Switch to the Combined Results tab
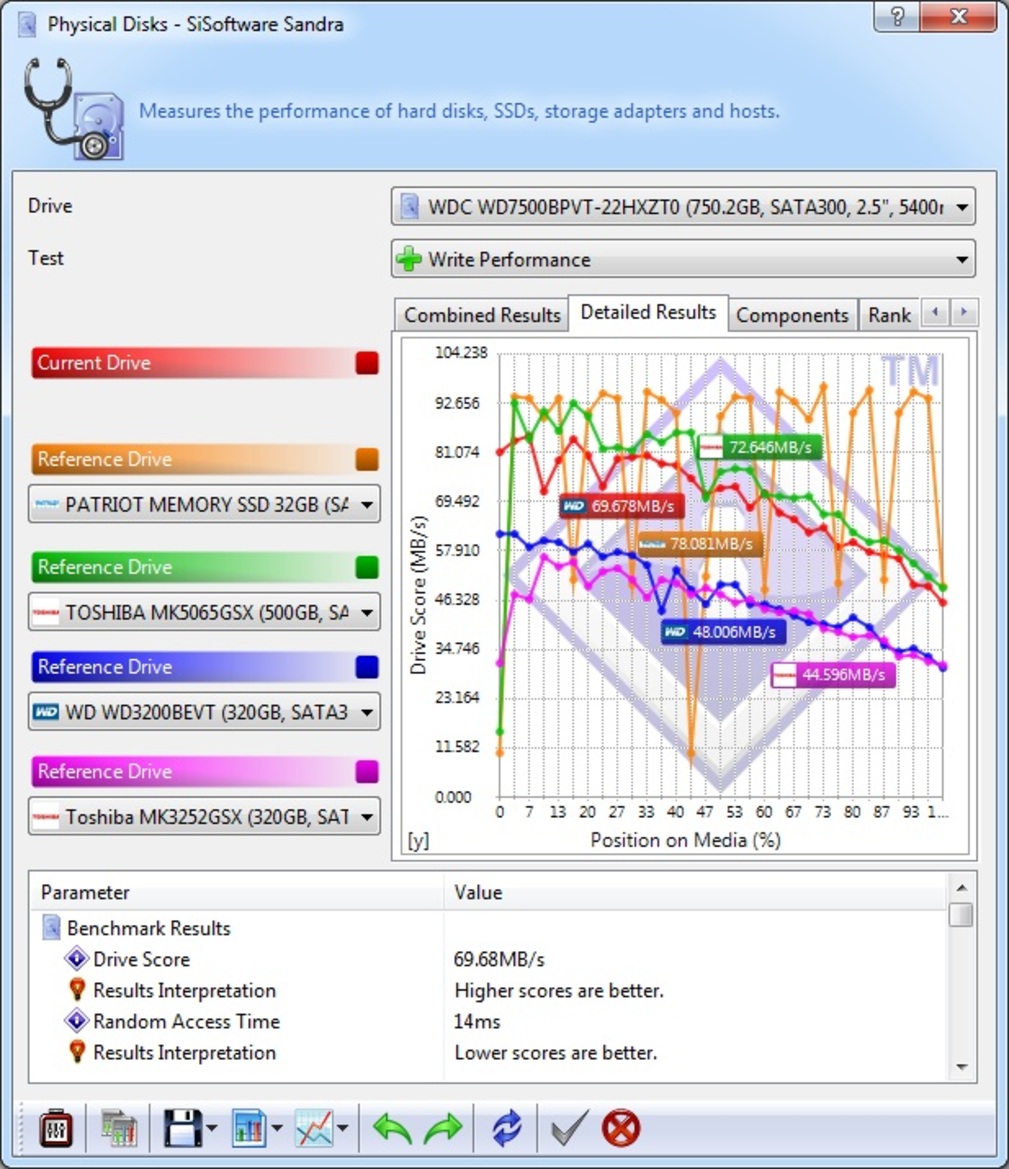Screen dimensions: 1009x1169 tap(482, 315)
